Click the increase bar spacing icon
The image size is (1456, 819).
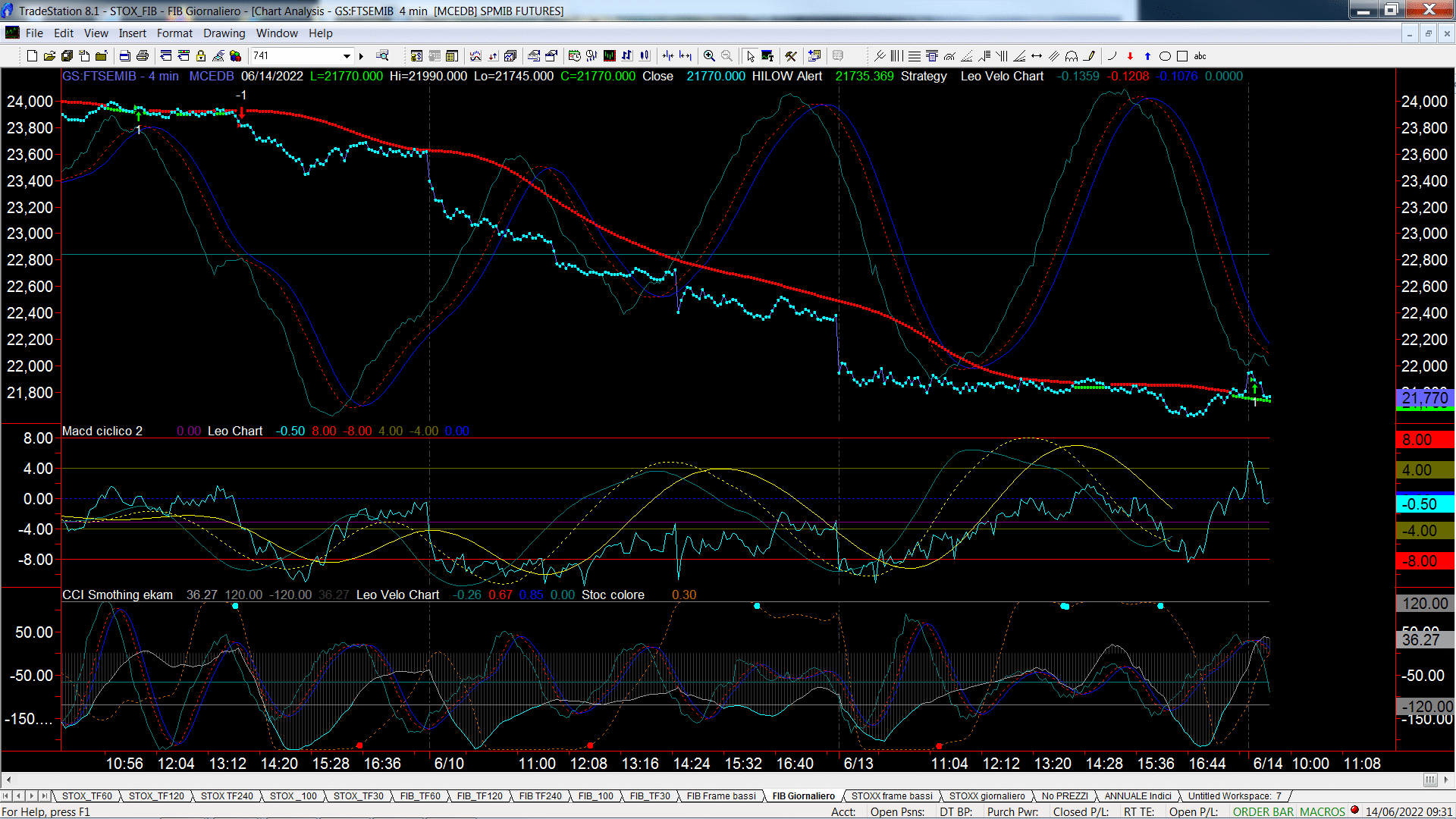coord(686,55)
